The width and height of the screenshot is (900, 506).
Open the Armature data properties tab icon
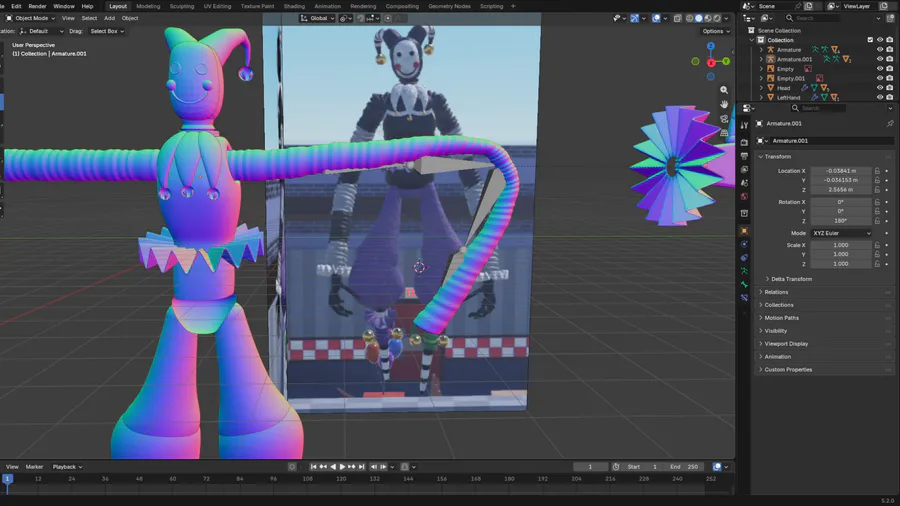coord(744,271)
